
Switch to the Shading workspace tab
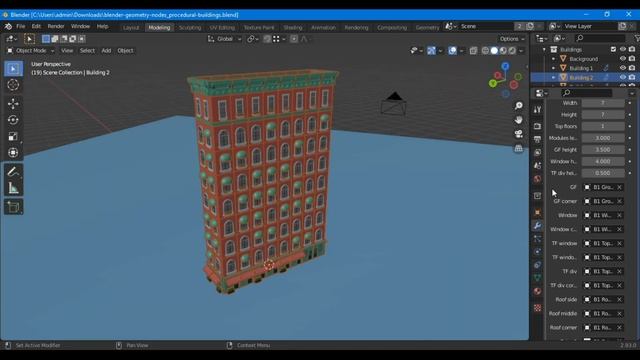pyautogui.click(x=293, y=27)
